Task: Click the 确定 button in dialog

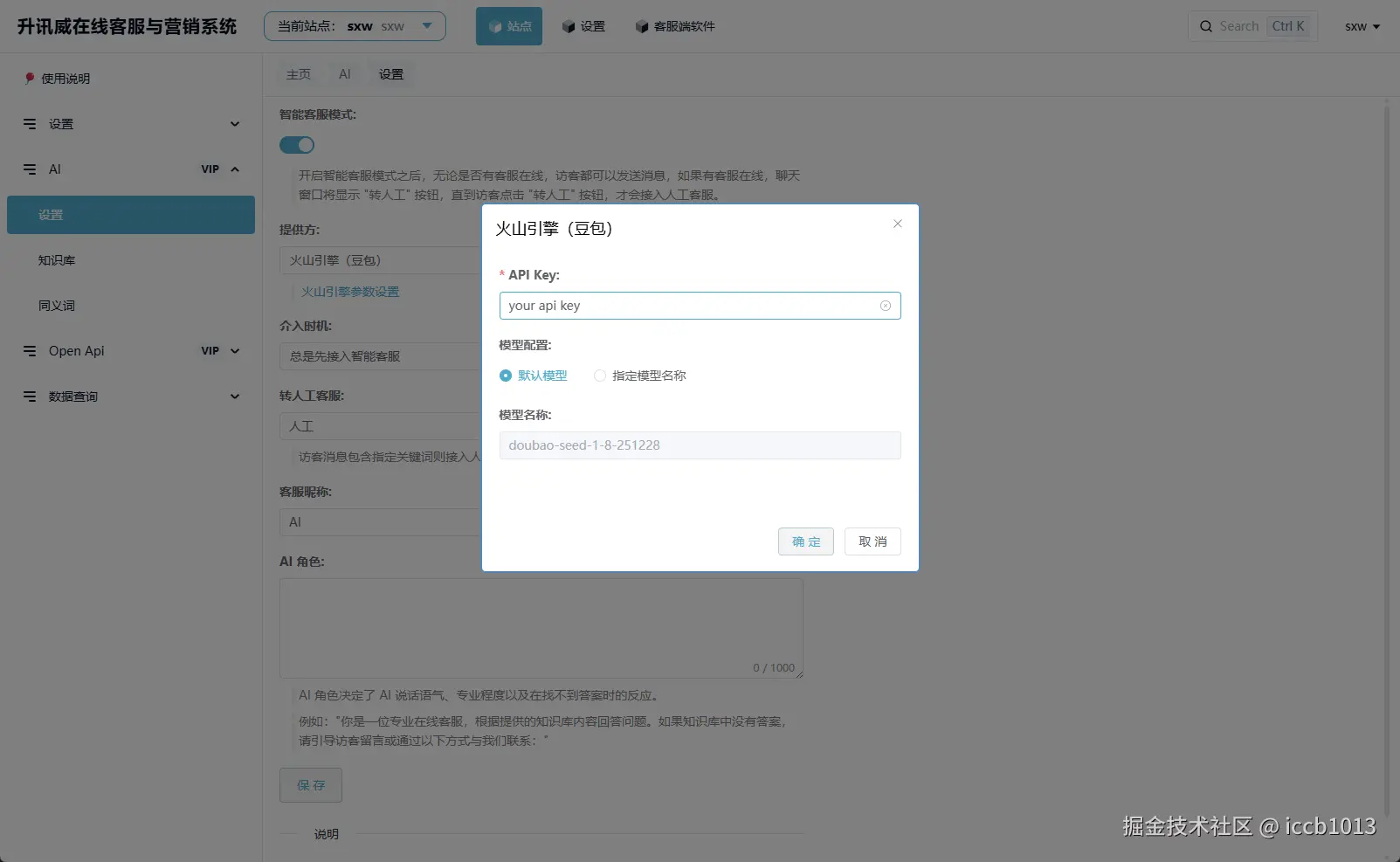Action: [806, 541]
